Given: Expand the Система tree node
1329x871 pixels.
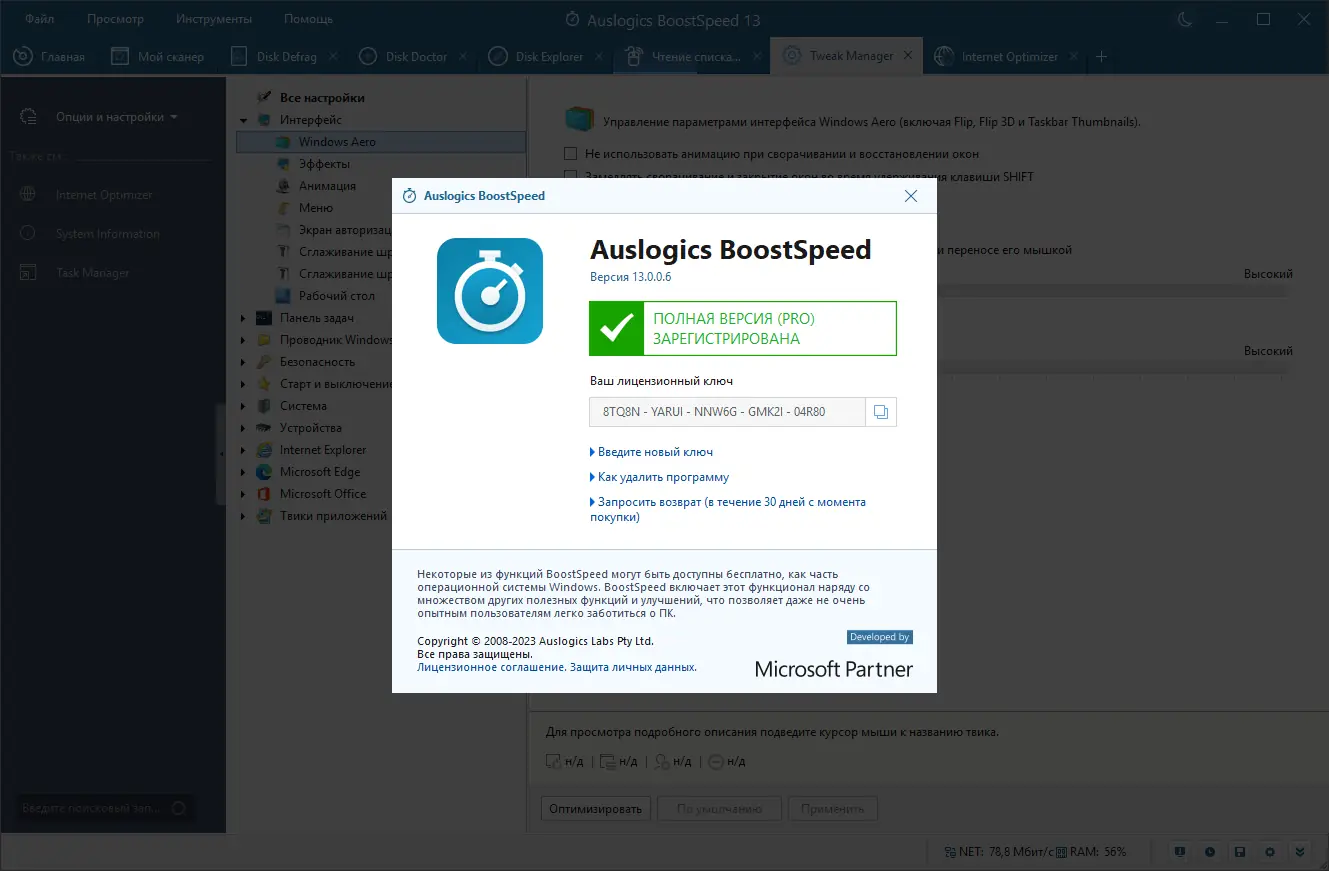Looking at the screenshot, I should click(x=243, y=406).
